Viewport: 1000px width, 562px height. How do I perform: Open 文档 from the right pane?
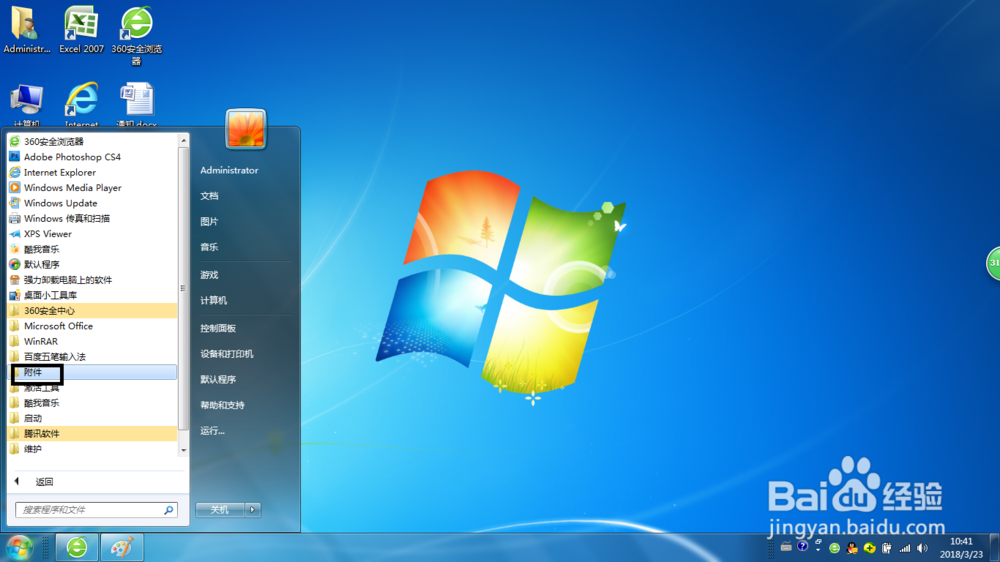tap(209, 196)
